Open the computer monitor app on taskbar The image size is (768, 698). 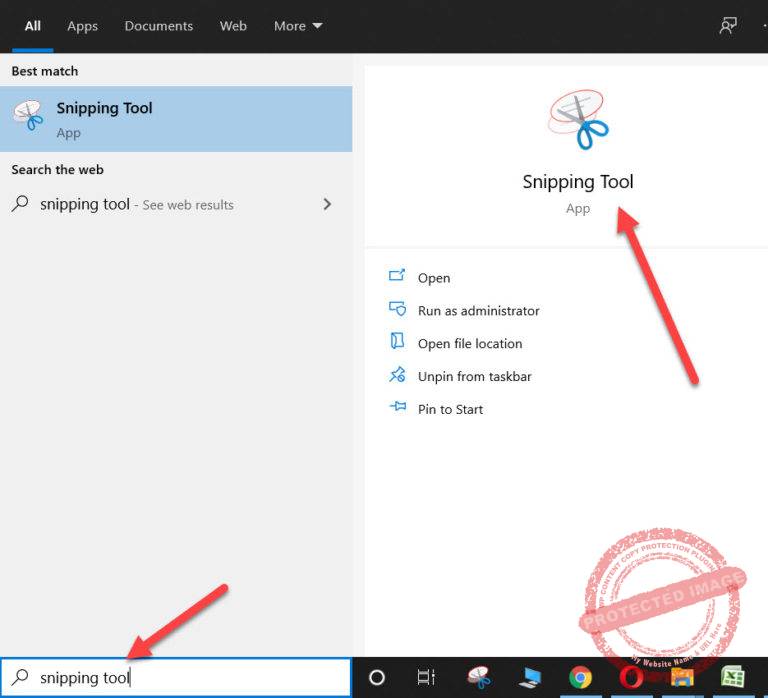[x=530, y=678]
